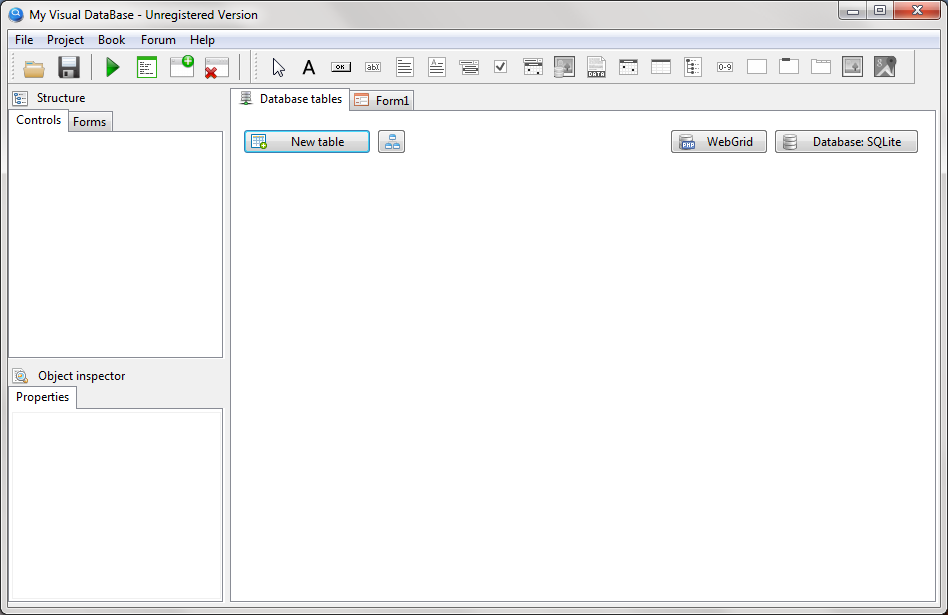
Task: Switch to the Form1 tab
Action: pyautogui.click(x=382, y=100)
